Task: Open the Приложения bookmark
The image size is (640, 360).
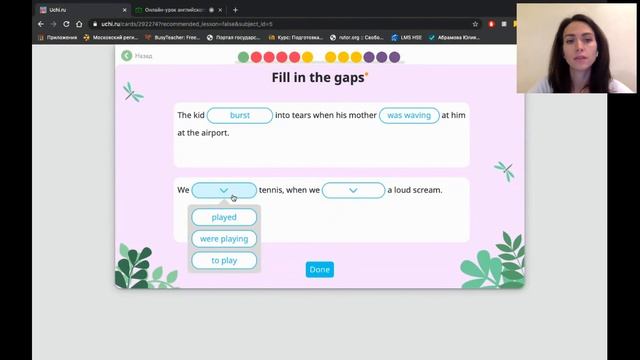Action: pos(58,38)
